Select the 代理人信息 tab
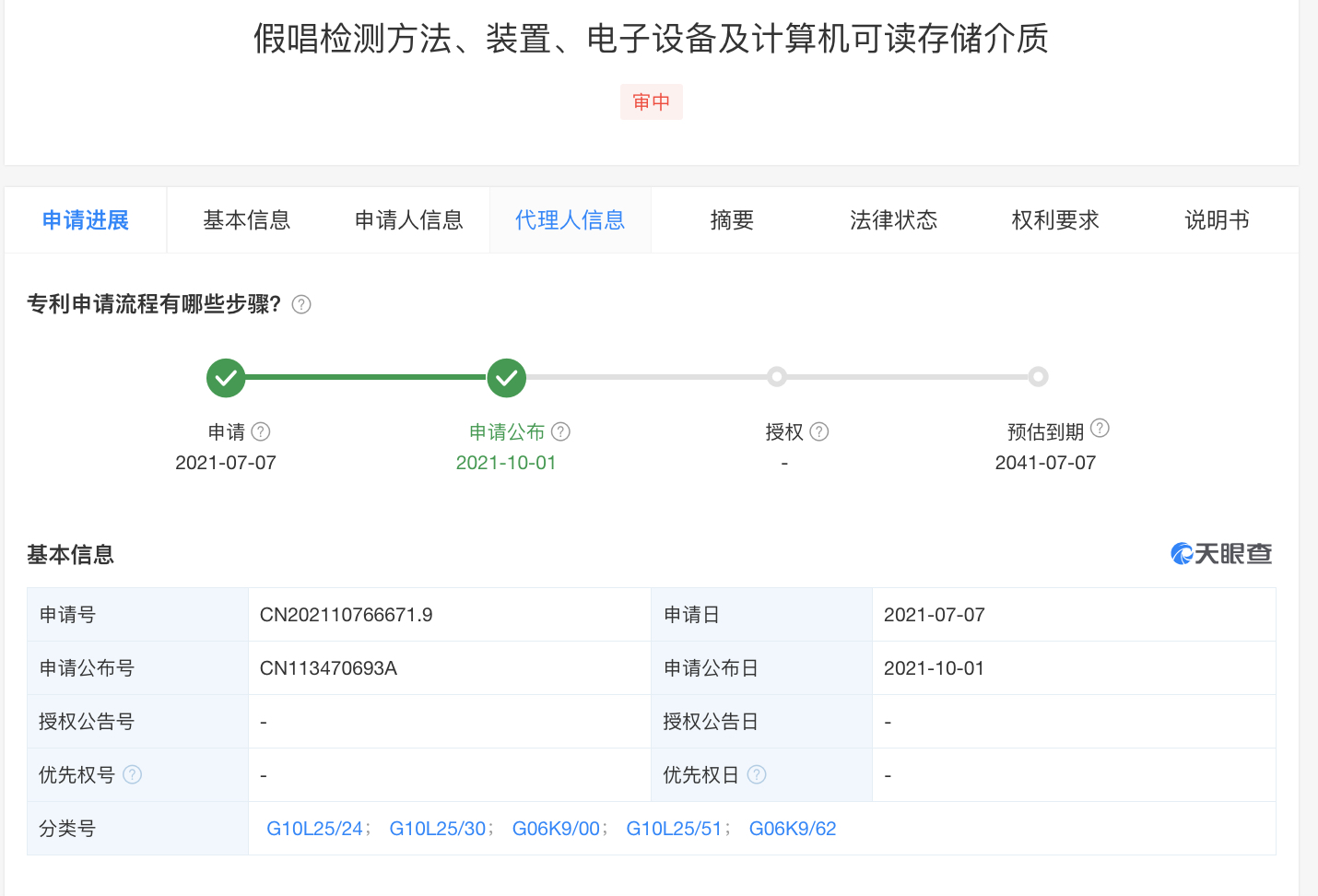The image size is (1318, 896). [x=570, y=220]
